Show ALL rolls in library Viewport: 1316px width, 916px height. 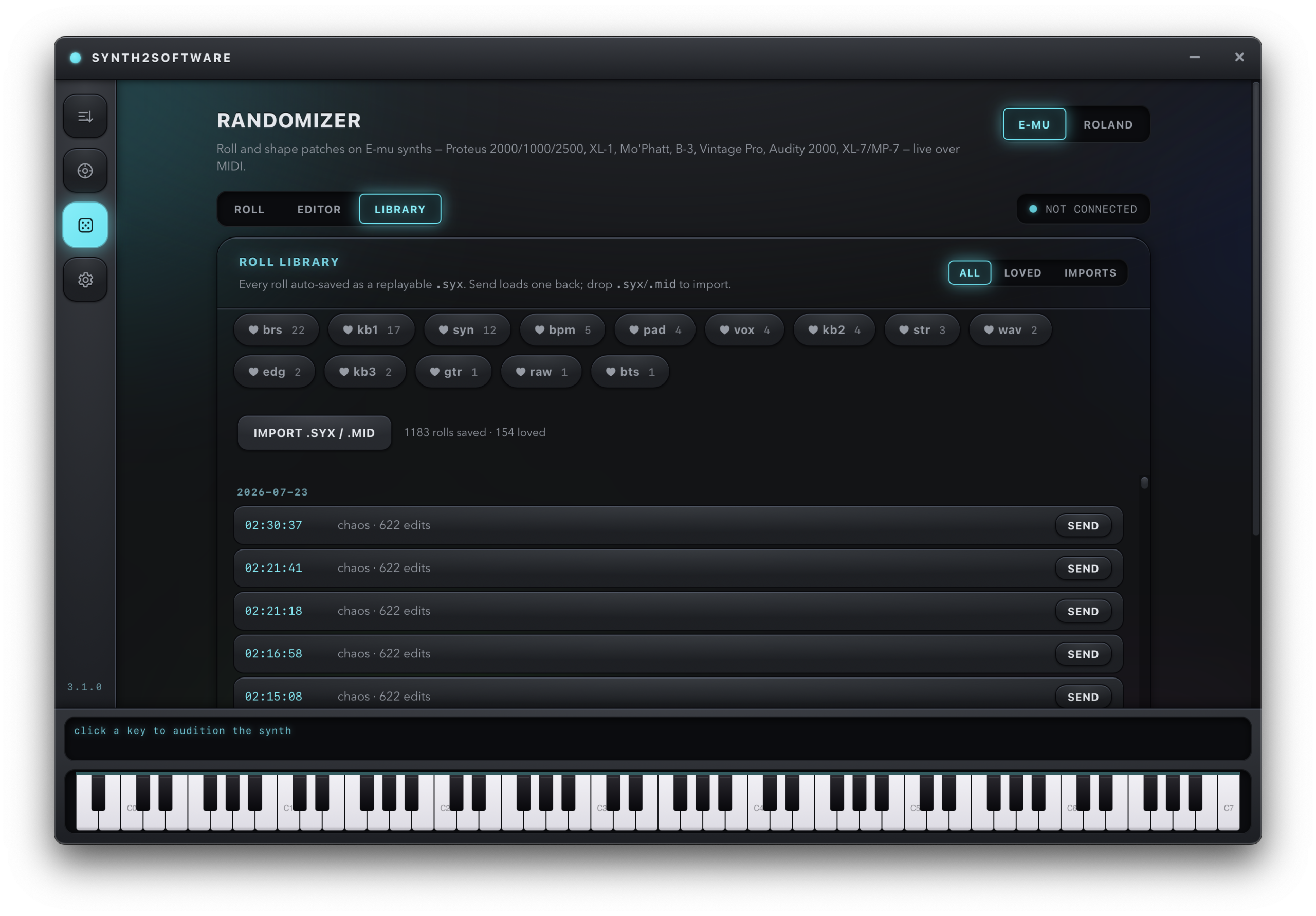tap(969, 273)
